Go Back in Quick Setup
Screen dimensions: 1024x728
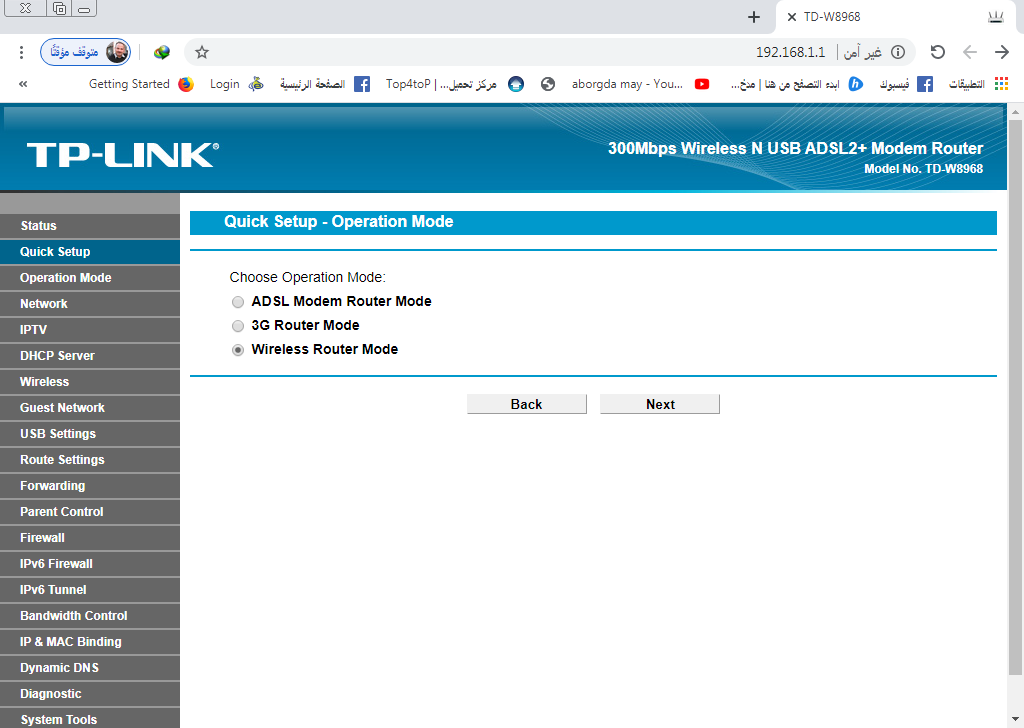tap(526, 403)
